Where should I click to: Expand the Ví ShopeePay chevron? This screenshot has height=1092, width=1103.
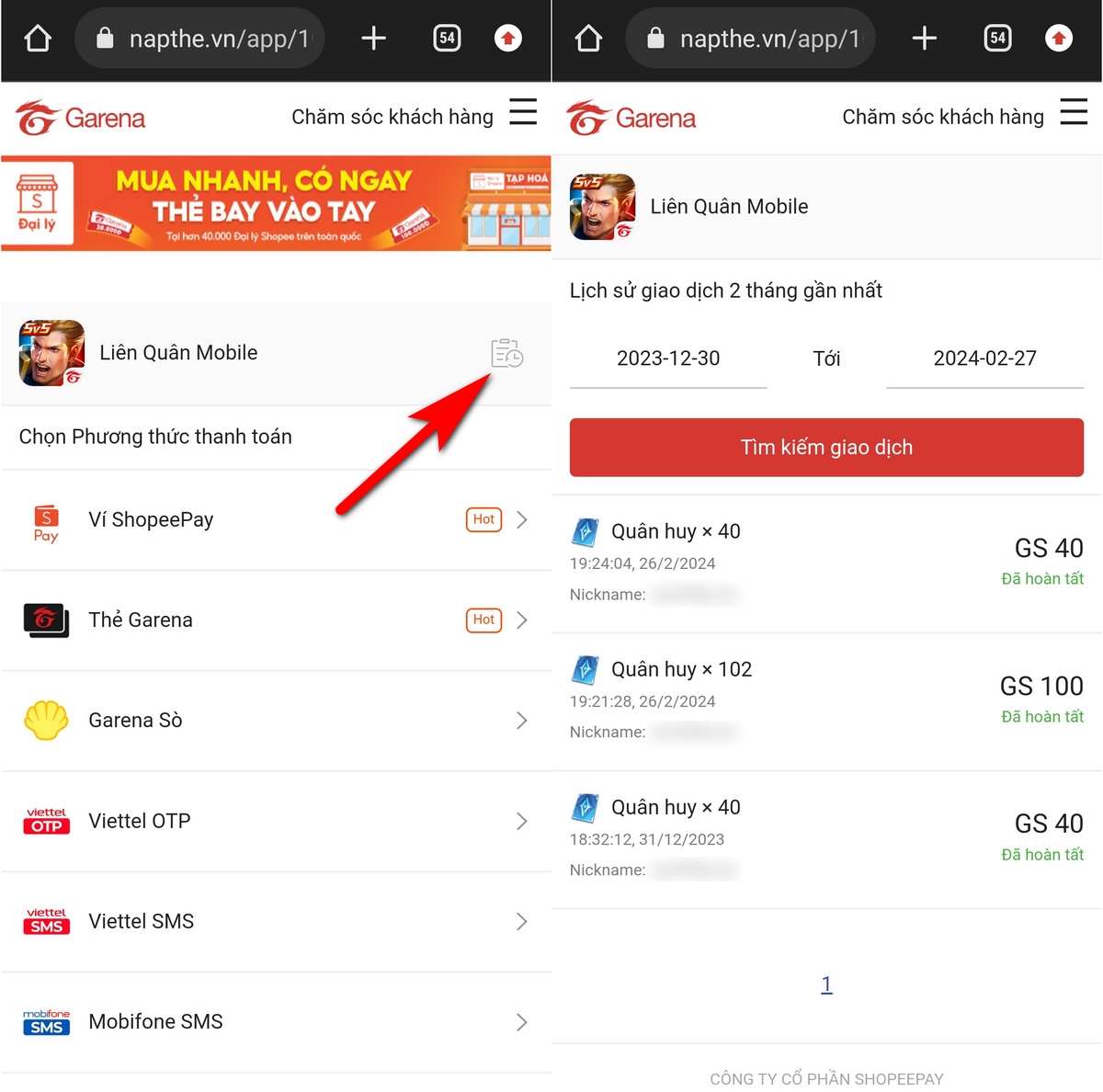[x=522, y=519]
